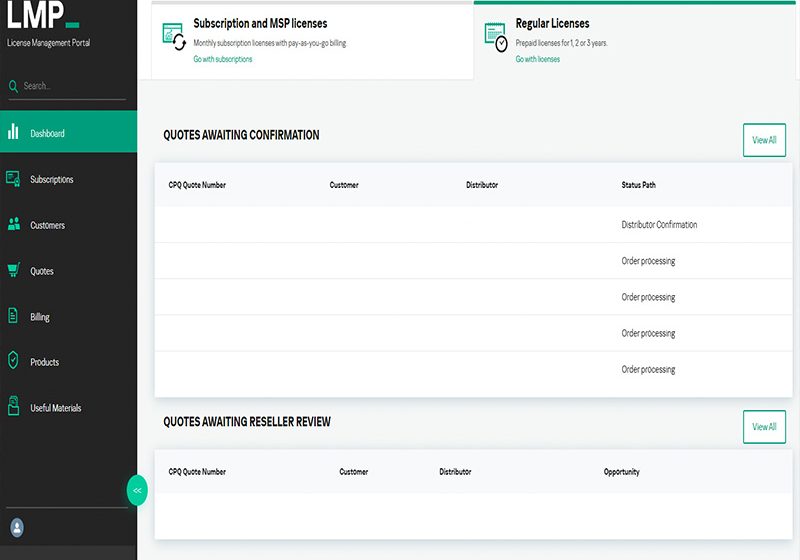Viewport: 800px width, 560px height.
Task: Open the Useful Materials menu item
Action: 56,408
